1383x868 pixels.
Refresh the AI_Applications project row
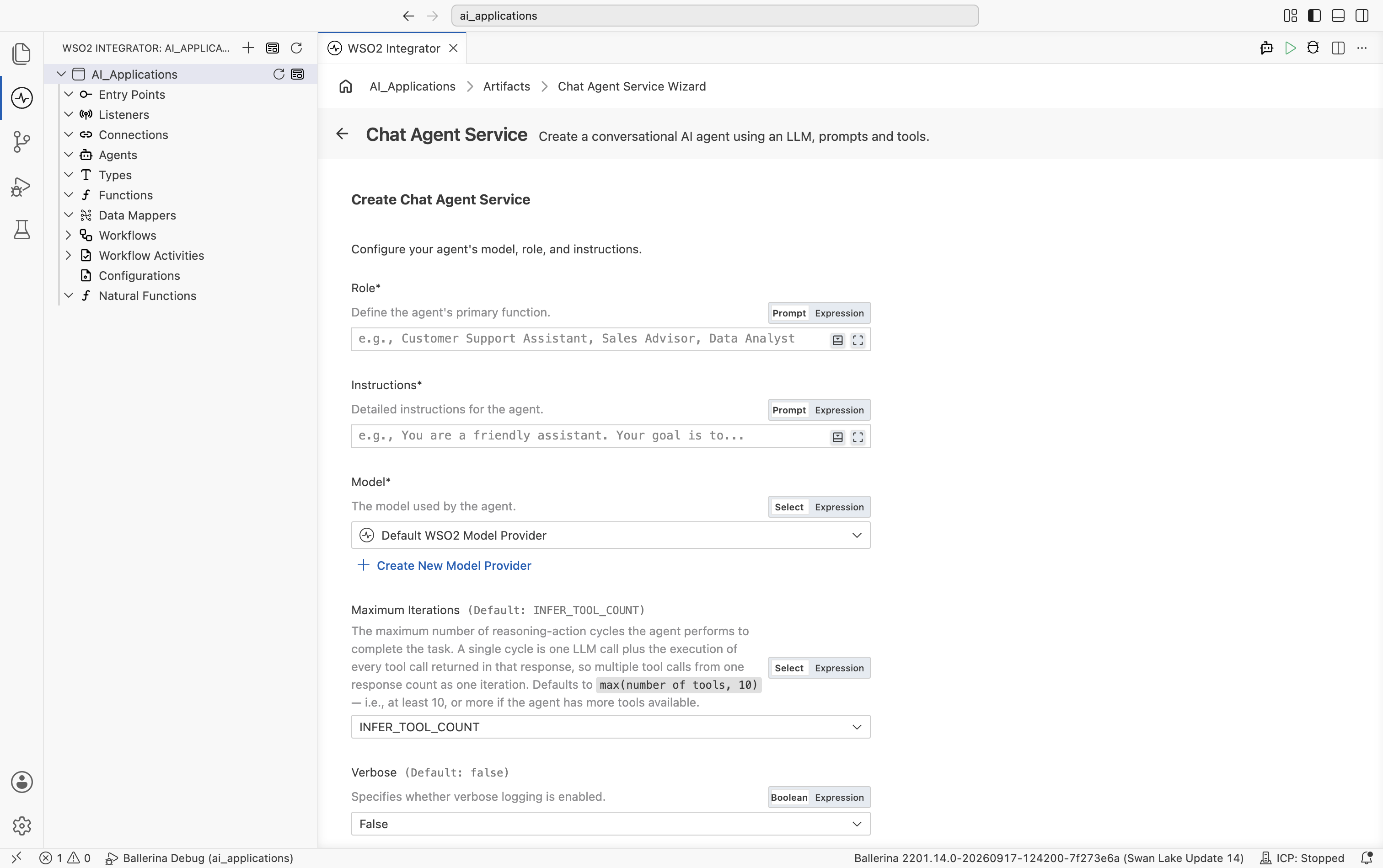pyautogui.click(x=279, y=74)
